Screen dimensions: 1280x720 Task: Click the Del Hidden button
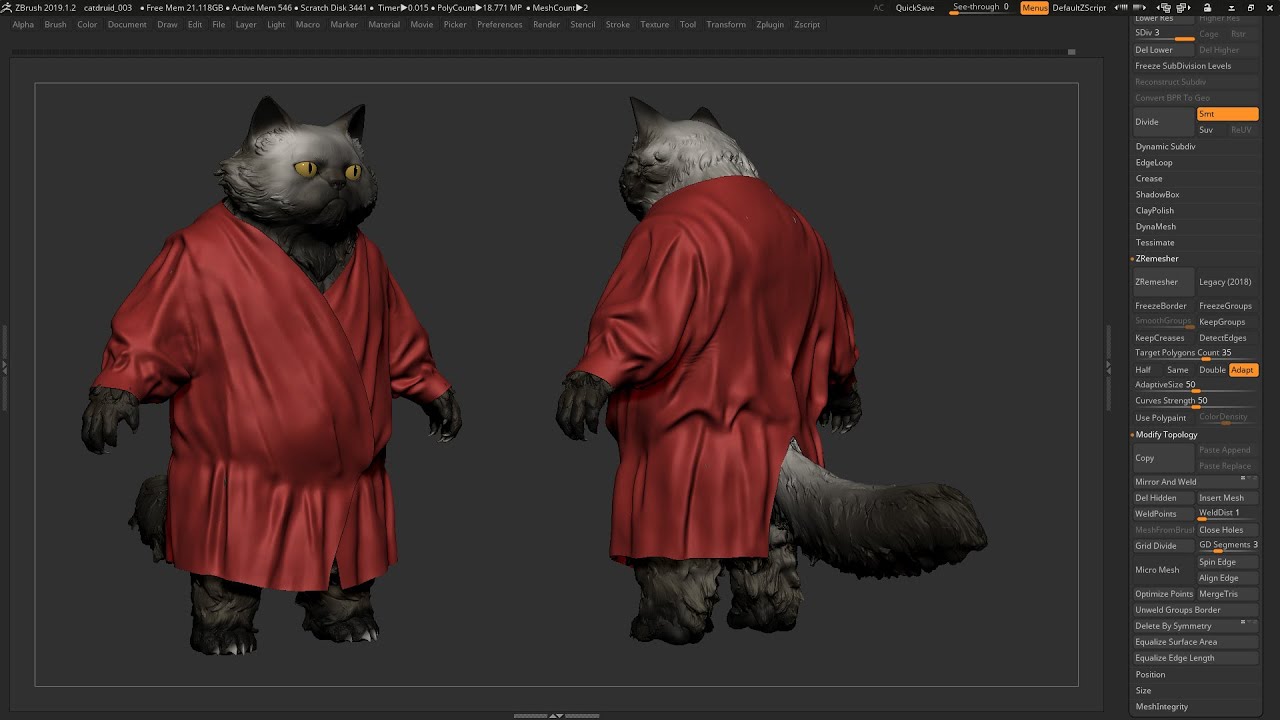[x=1163, y=498]
